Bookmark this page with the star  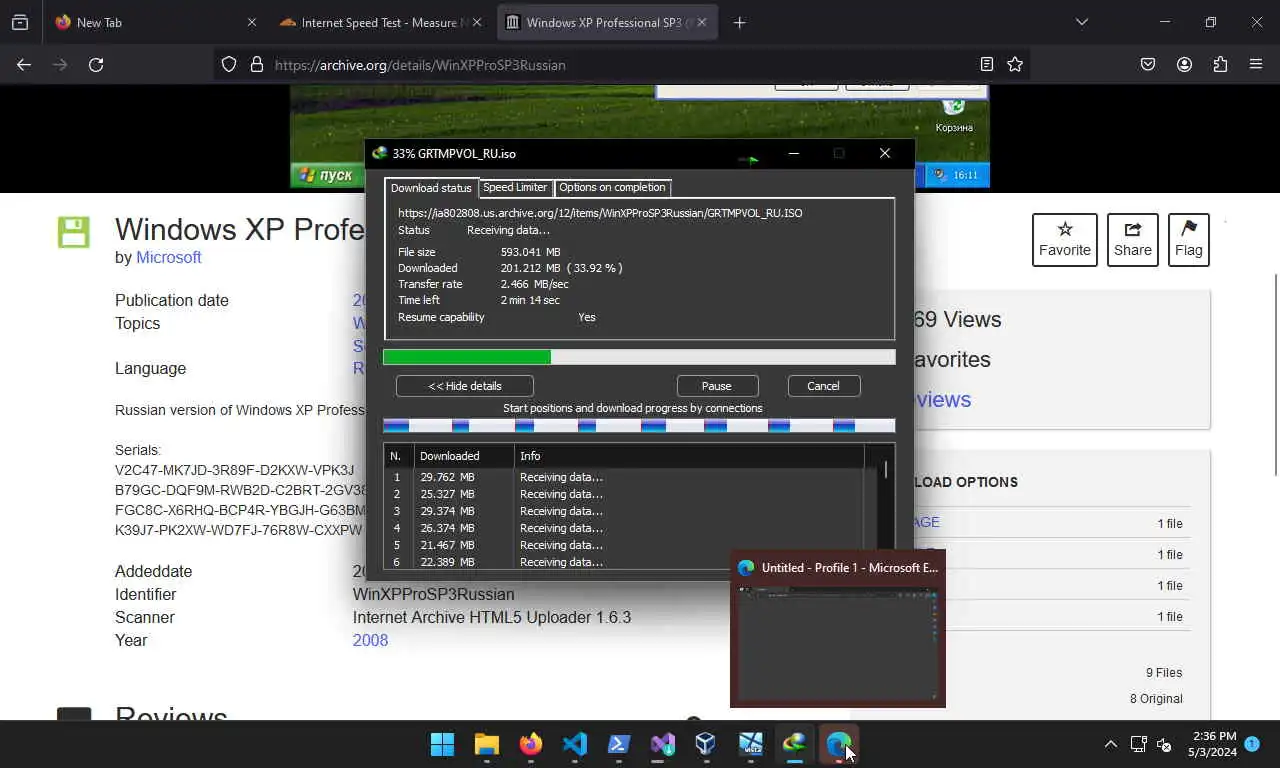pos(1015,64)
